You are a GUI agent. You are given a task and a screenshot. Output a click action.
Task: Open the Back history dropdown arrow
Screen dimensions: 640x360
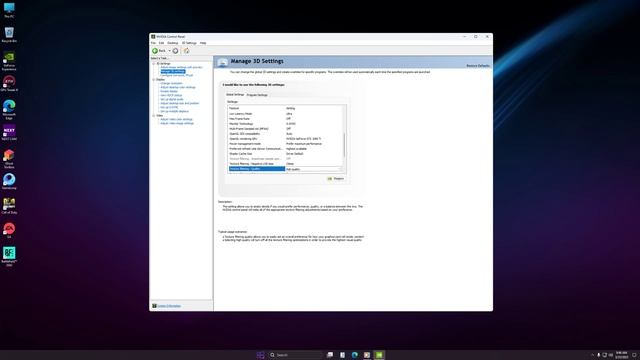pyautogui.click(x=169, y=51)
